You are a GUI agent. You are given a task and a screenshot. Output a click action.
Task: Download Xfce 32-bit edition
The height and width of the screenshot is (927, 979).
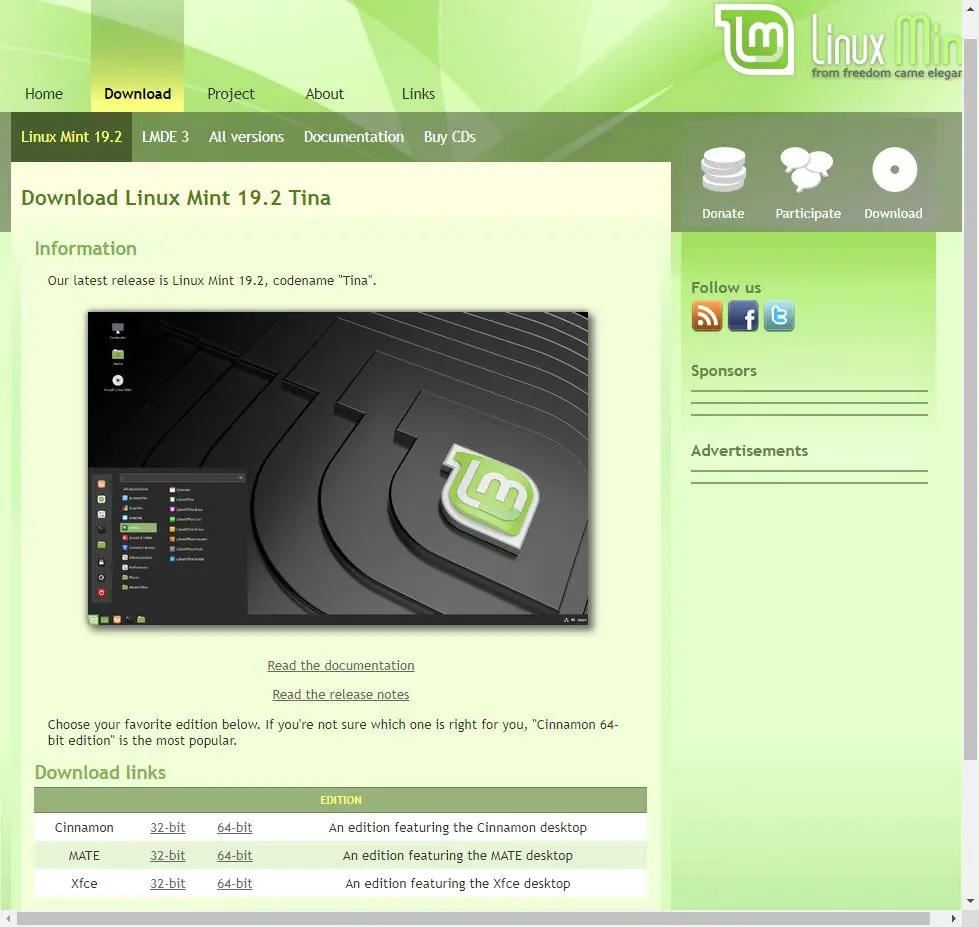167,883
